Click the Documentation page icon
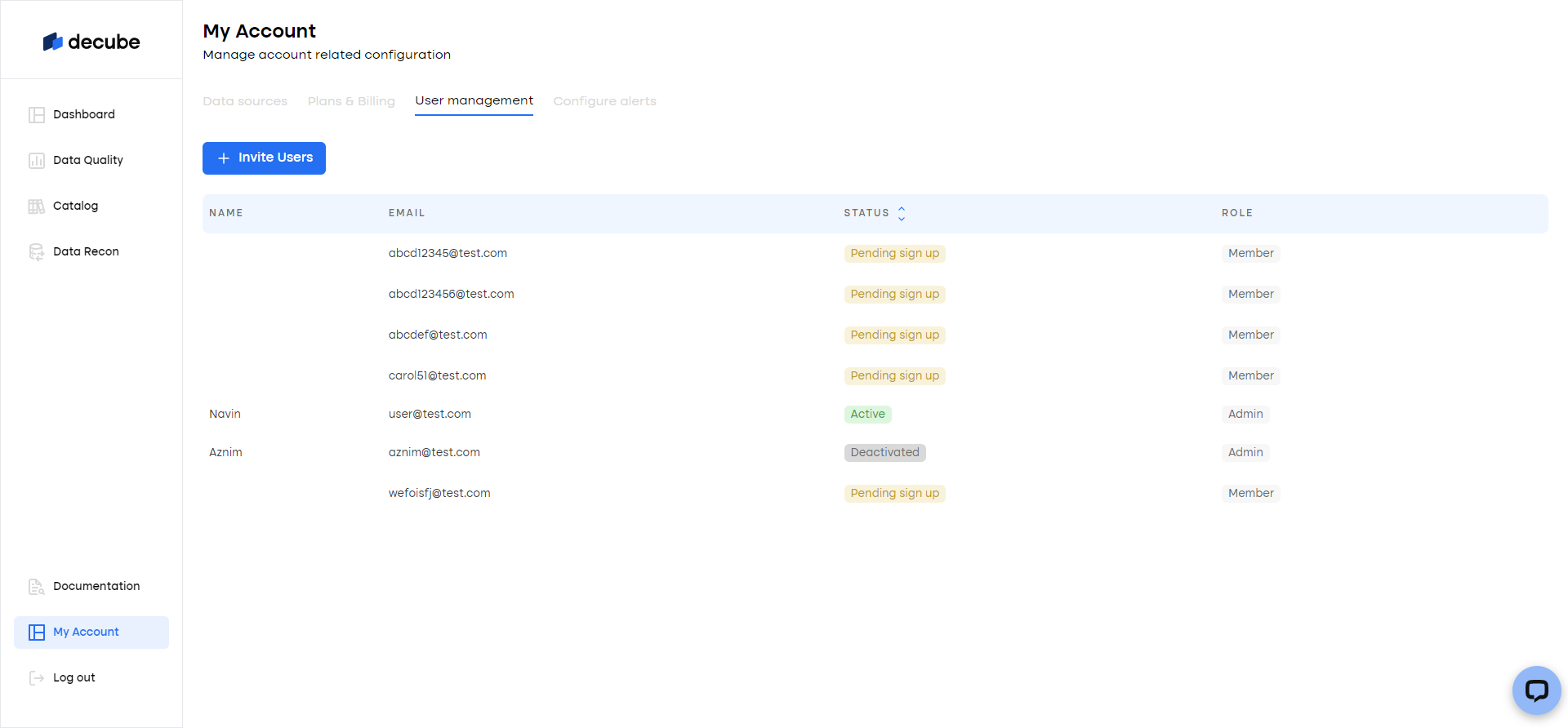Screen dimensions: 1568x728 (37, 587)
